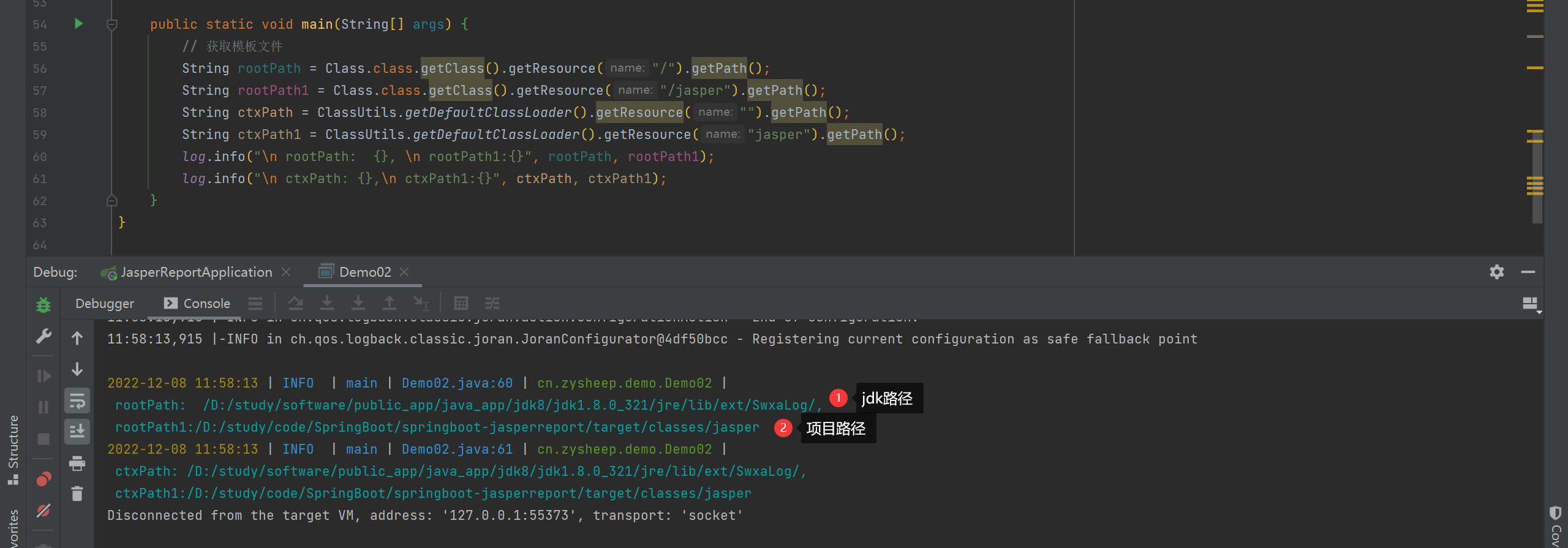Open the Demo02.java:60 console link
Viewport: 1568px width, 548px height.
tap(457, 383)
